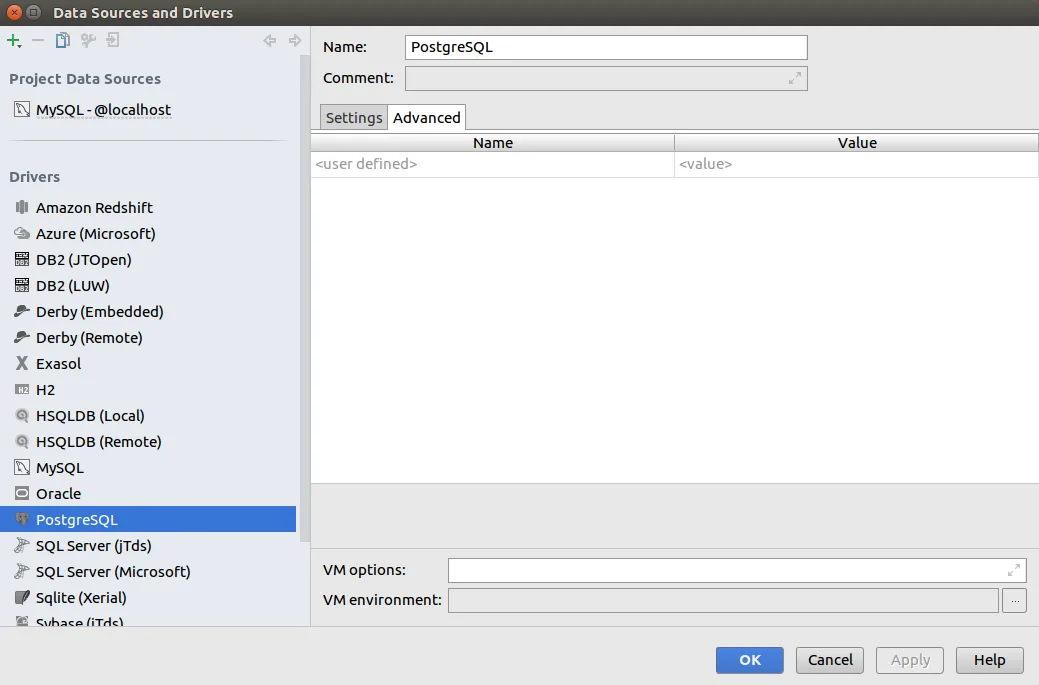This screenshot has height=685, width=1039.
Task: Click the Comment input field
Action: pos(606,78)
